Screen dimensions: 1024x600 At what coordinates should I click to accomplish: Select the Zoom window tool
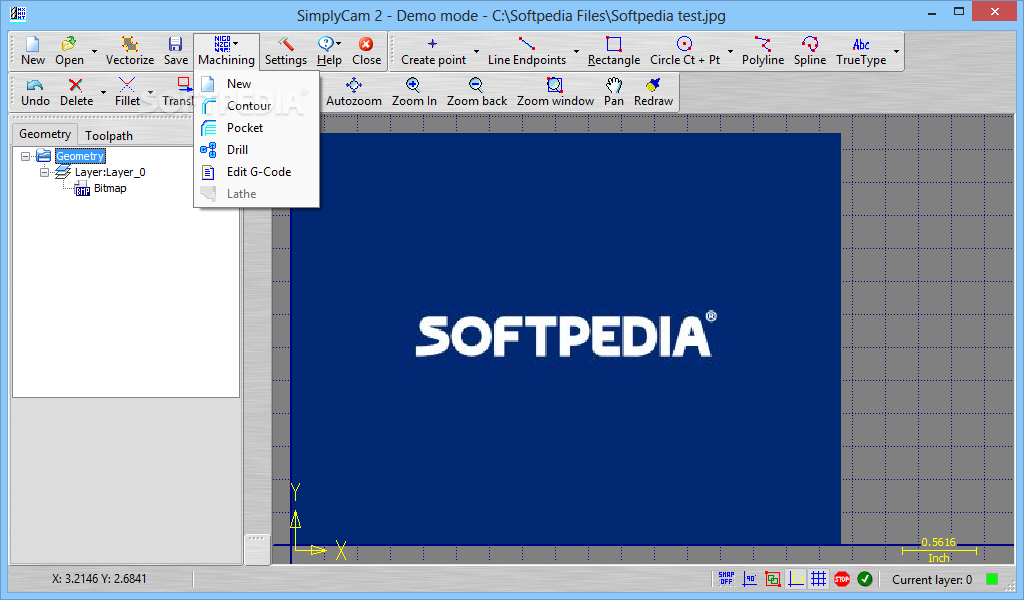point(555,92)
